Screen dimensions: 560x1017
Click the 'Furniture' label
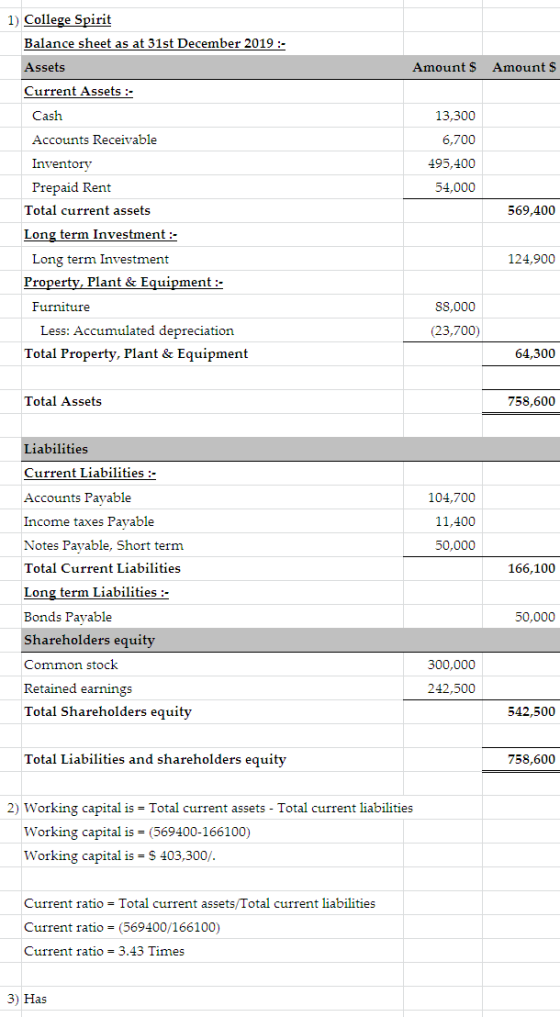point(61,307)
